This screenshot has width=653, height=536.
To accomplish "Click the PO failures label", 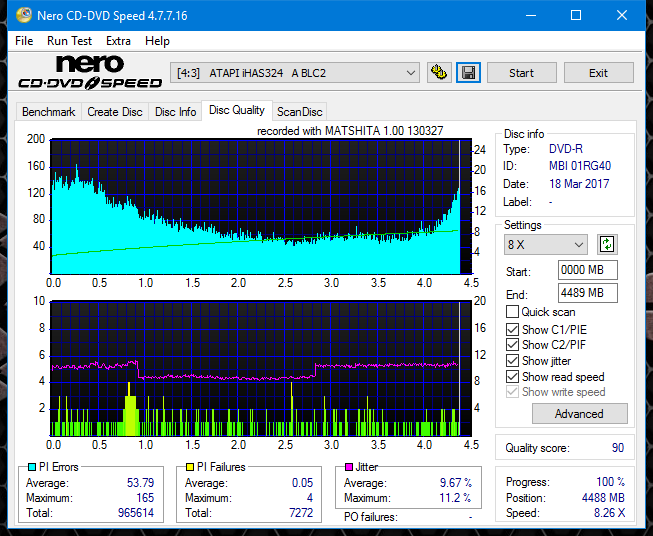I will click(x=371, y=517).
